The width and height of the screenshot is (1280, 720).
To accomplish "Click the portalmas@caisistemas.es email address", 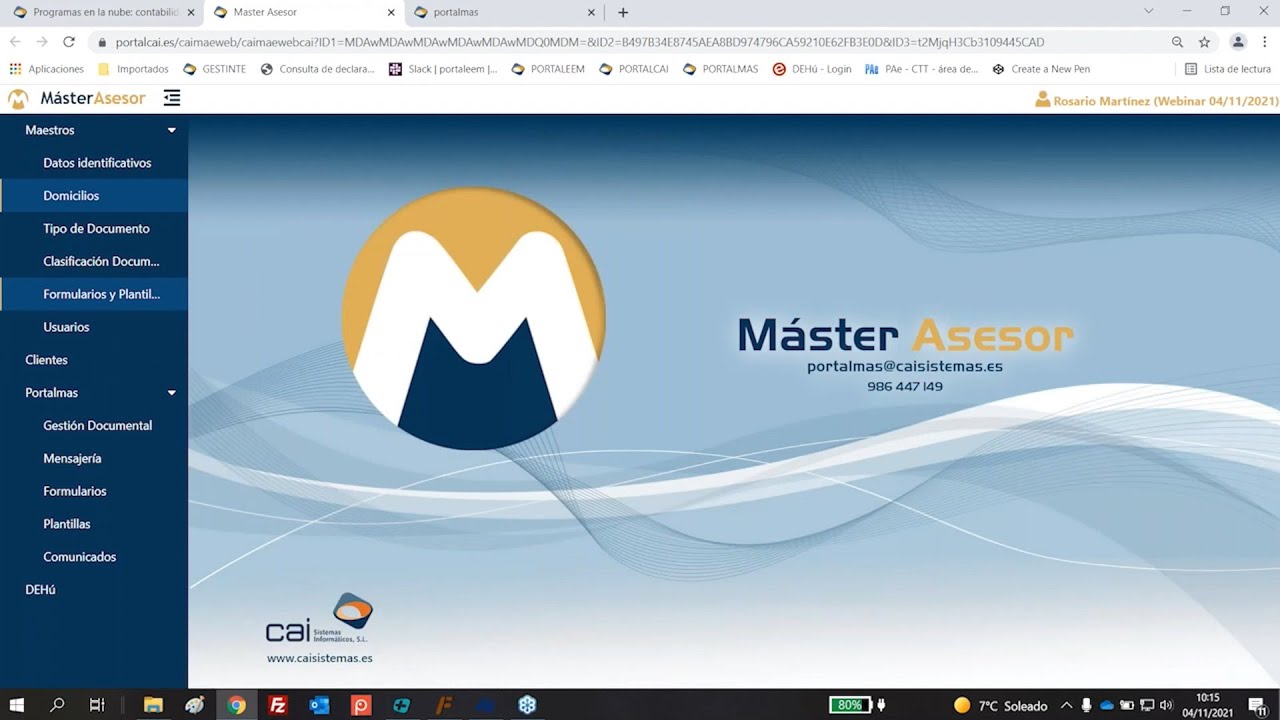I will tap(905, 367).
